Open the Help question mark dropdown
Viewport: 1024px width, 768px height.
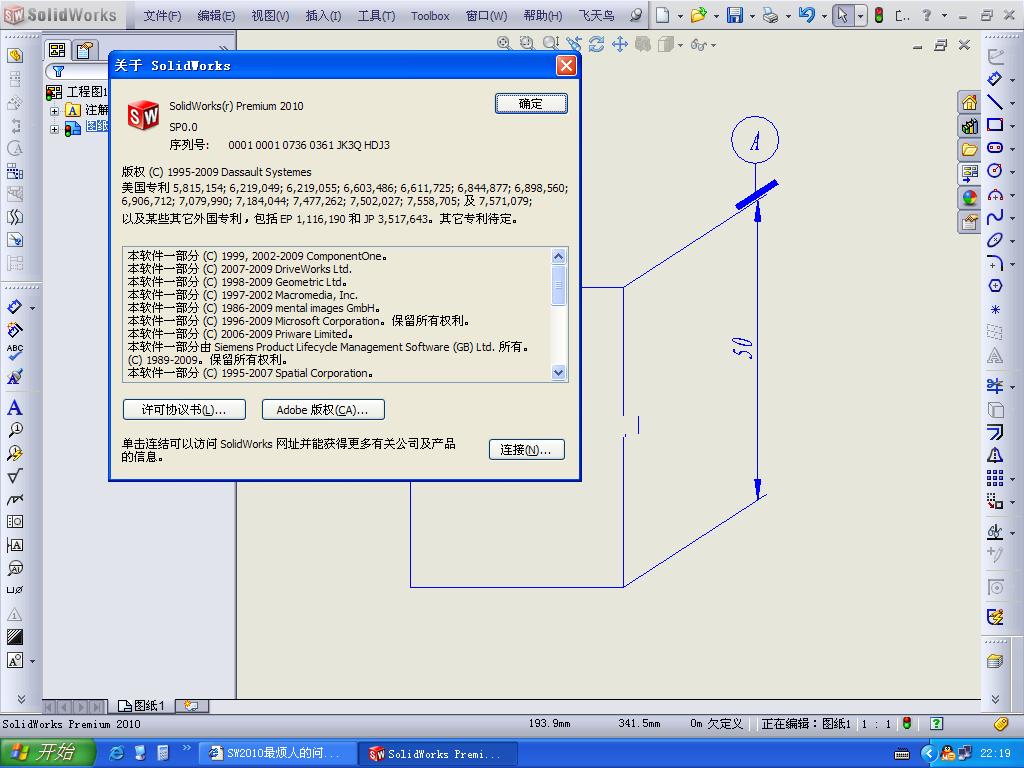click(944, 16)
